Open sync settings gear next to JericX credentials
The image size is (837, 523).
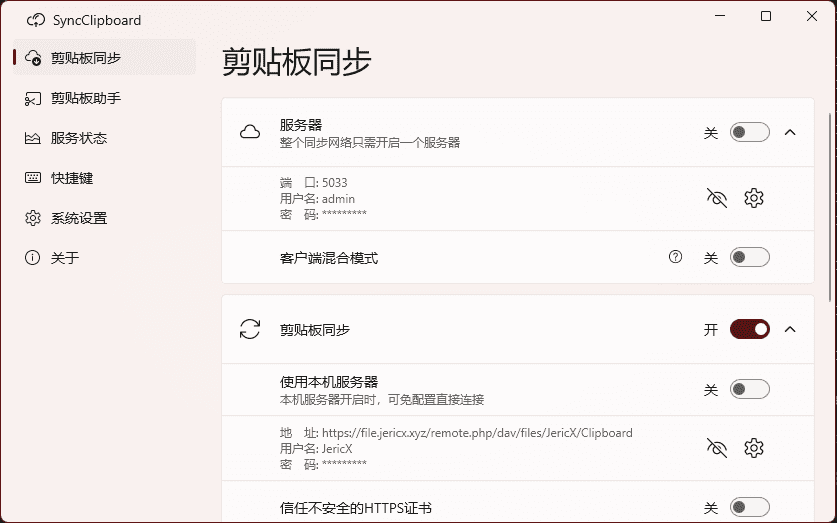(754, 448)
